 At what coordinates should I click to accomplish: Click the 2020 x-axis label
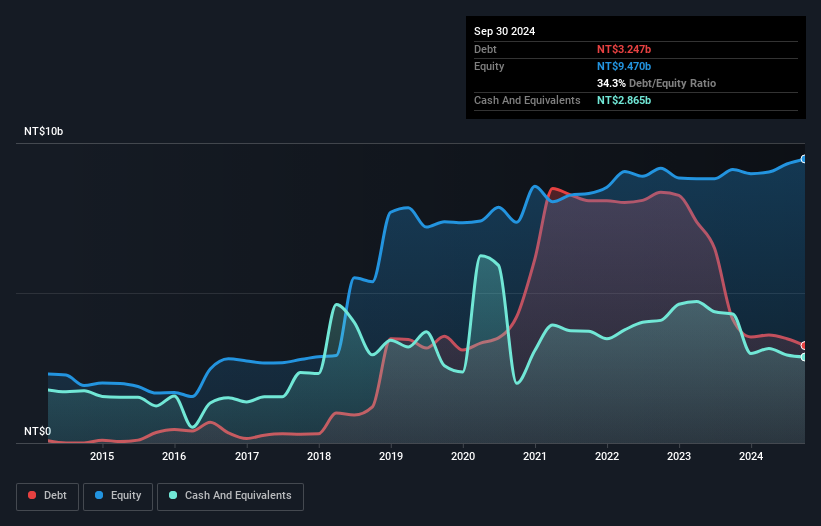[463, 456]
